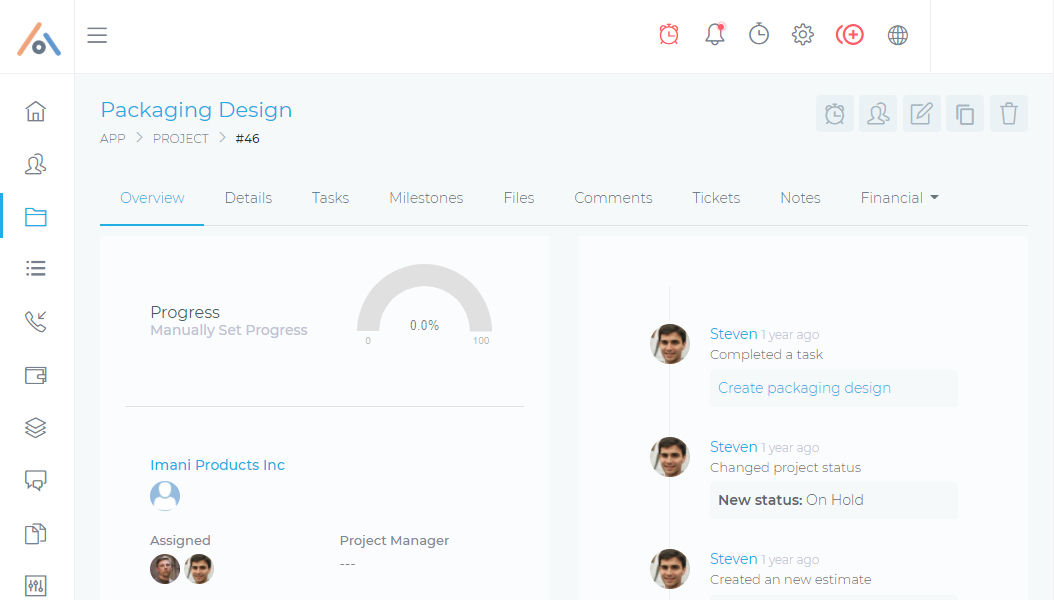Image resolution: width=1054 pixels, height=600 pixels.
Task: Click the delete project trash icon
Action: point(1009,114)
